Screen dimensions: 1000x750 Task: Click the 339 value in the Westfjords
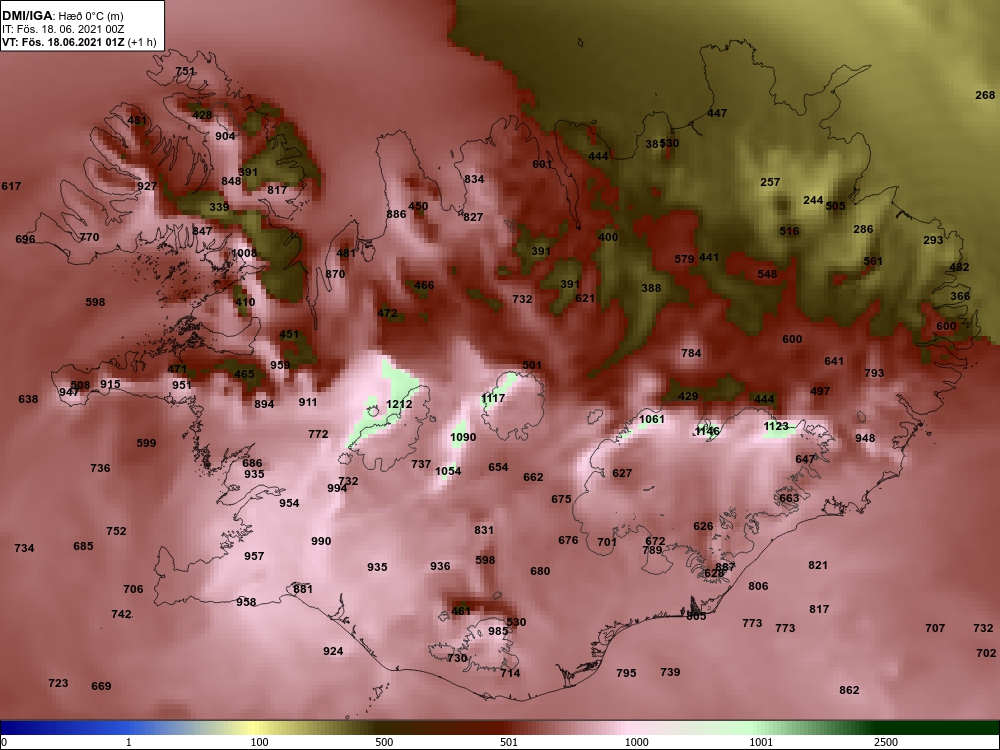coord(219,207)
